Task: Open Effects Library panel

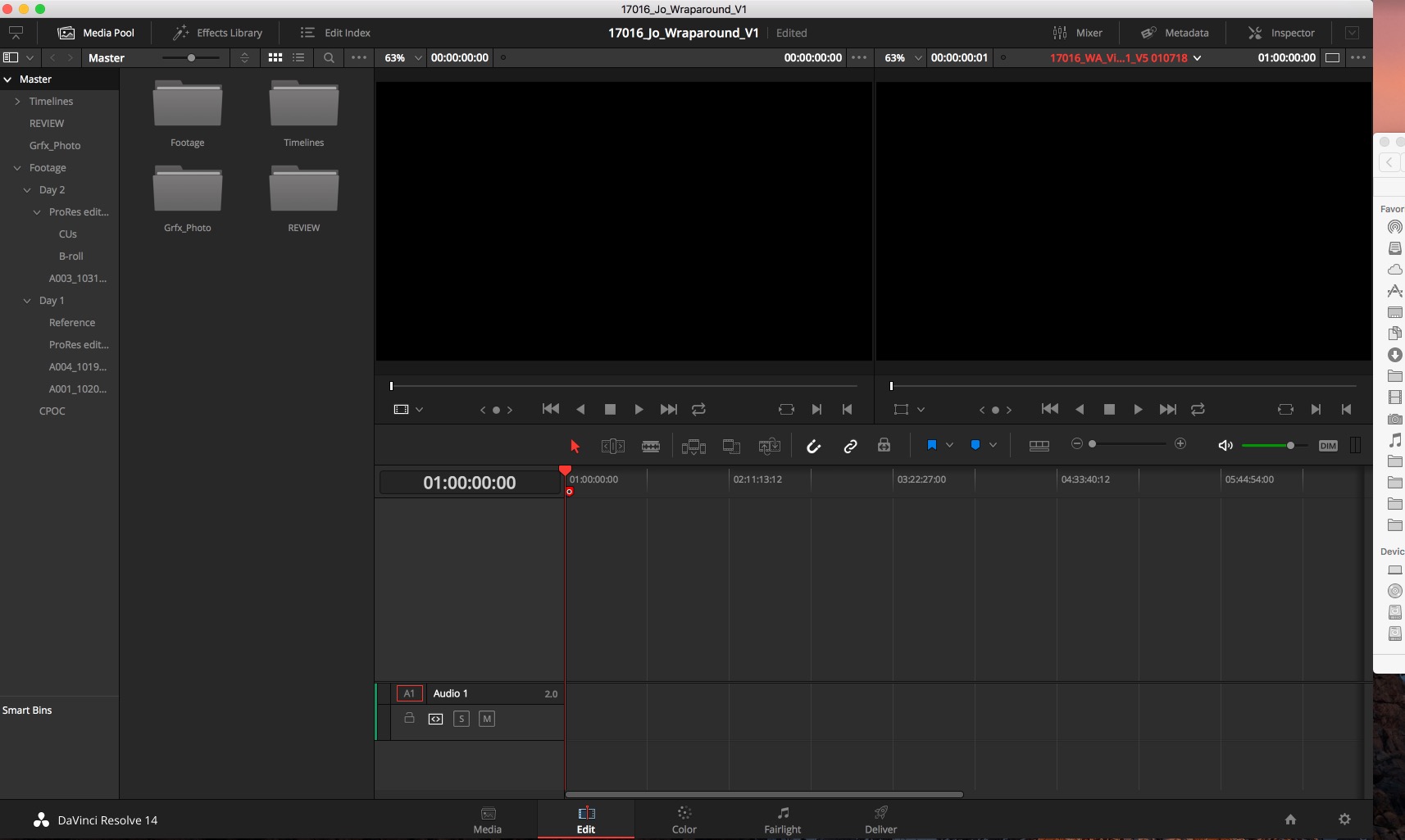Action: (217, 33)
